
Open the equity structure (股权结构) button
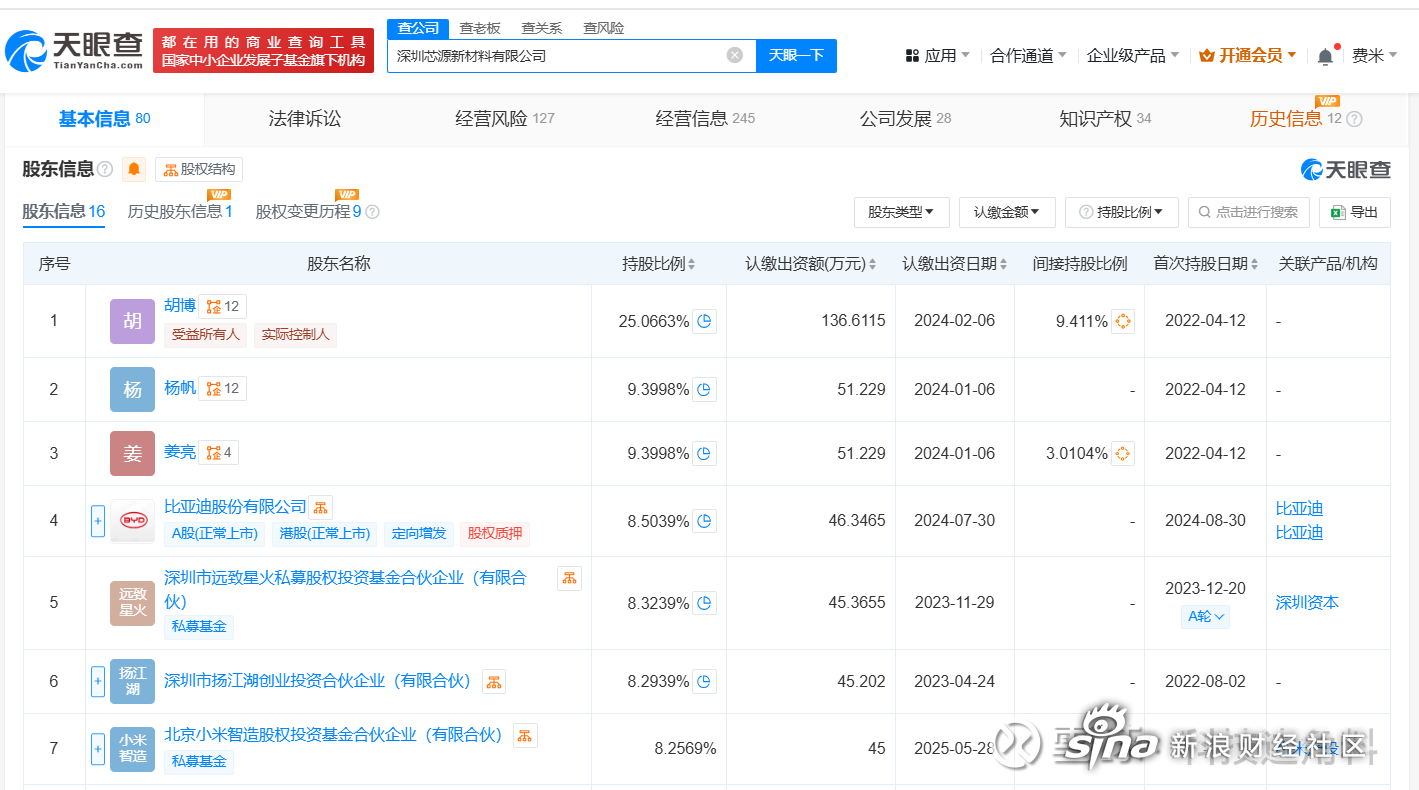[x=198, y=169]
